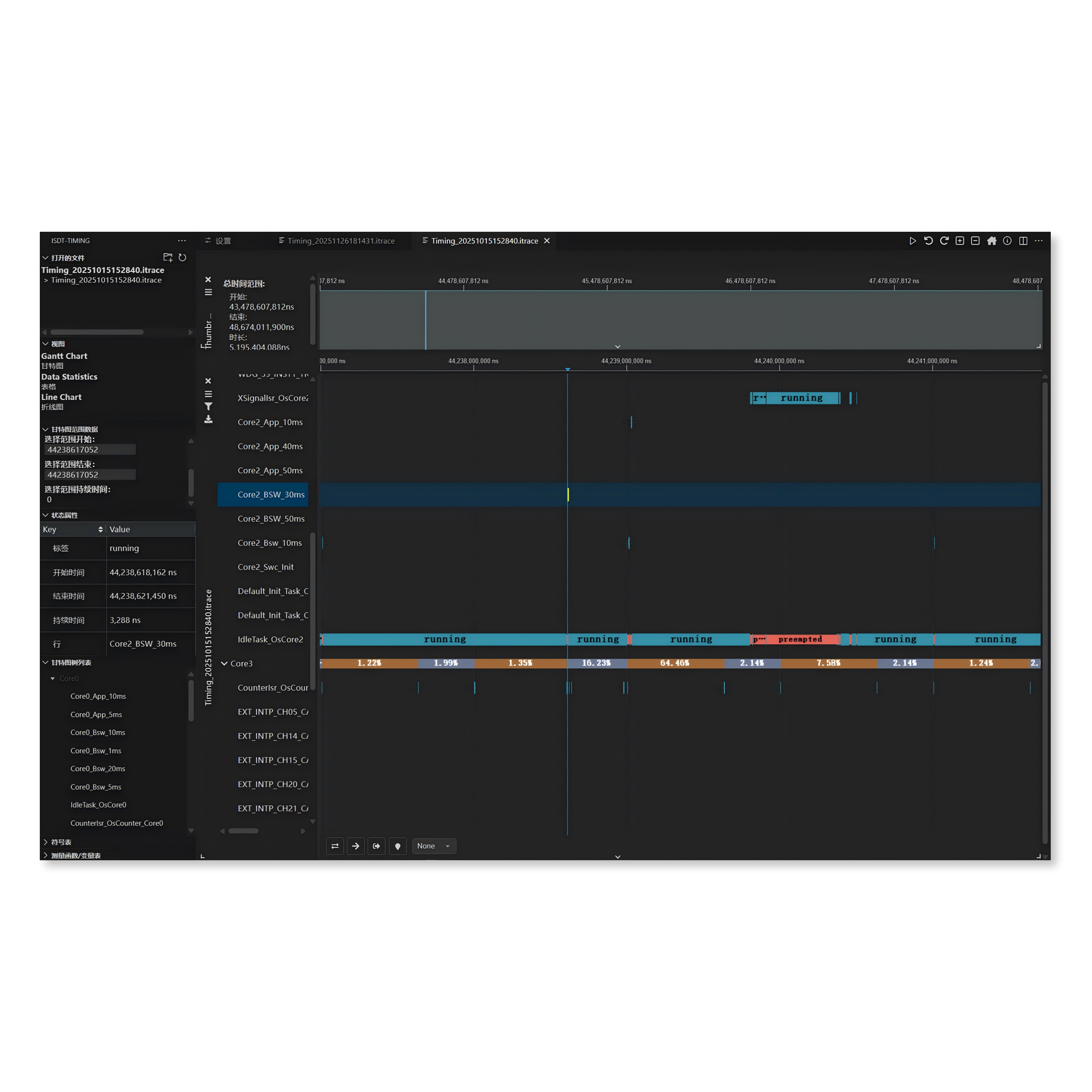This screenshot has height=1092, width=1092.
Task: Open the Line Chart view
Action: (x=61, y=397)
